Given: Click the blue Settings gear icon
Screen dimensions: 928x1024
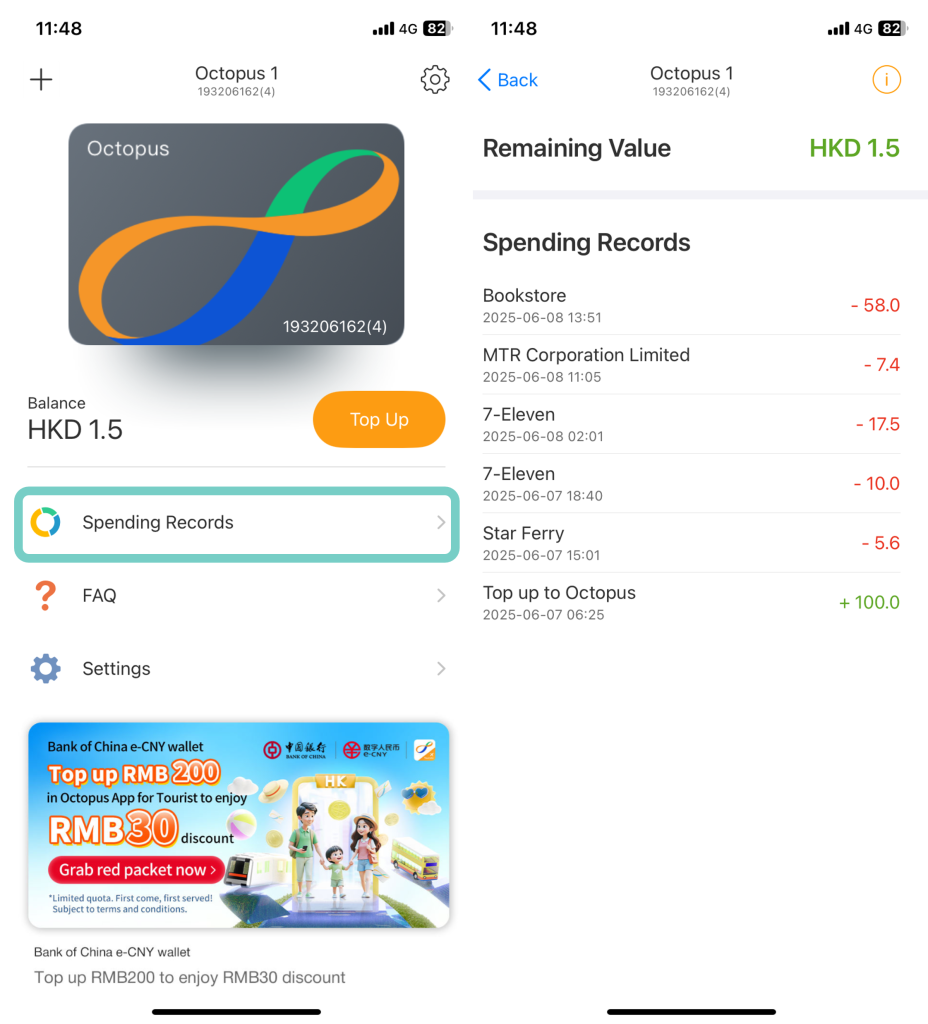Looking at the screenshot, I should coord(46,669).
